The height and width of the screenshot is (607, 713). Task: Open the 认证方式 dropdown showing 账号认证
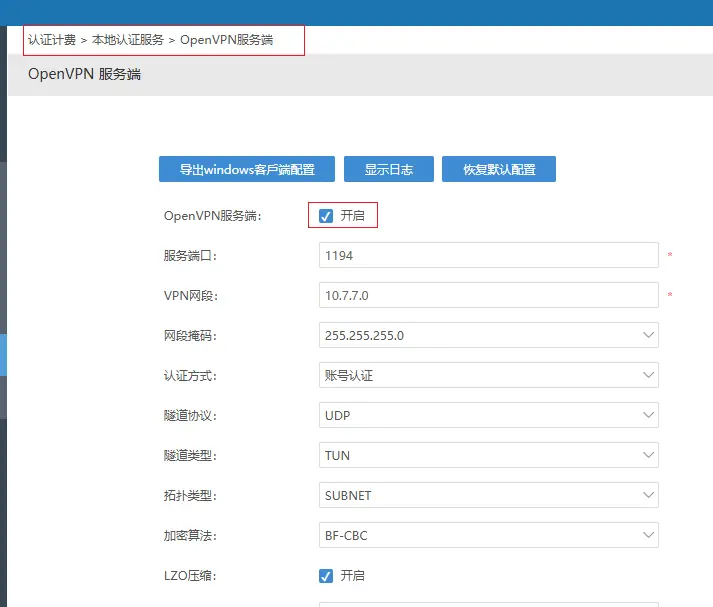488,375
